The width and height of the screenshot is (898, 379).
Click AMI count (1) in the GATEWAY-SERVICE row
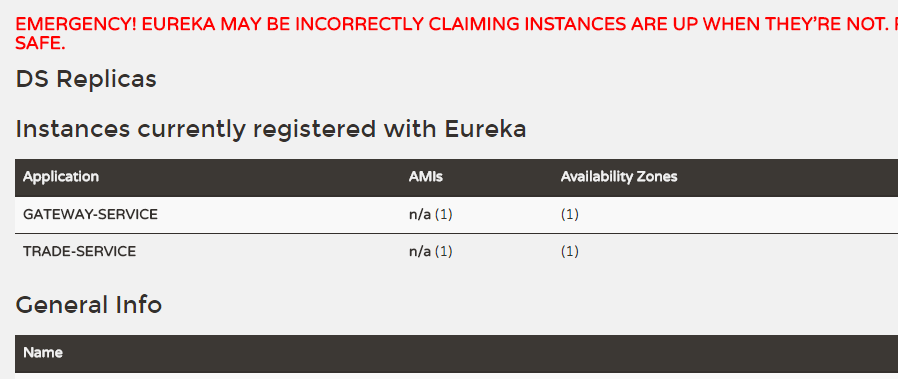tap(444, 214)
